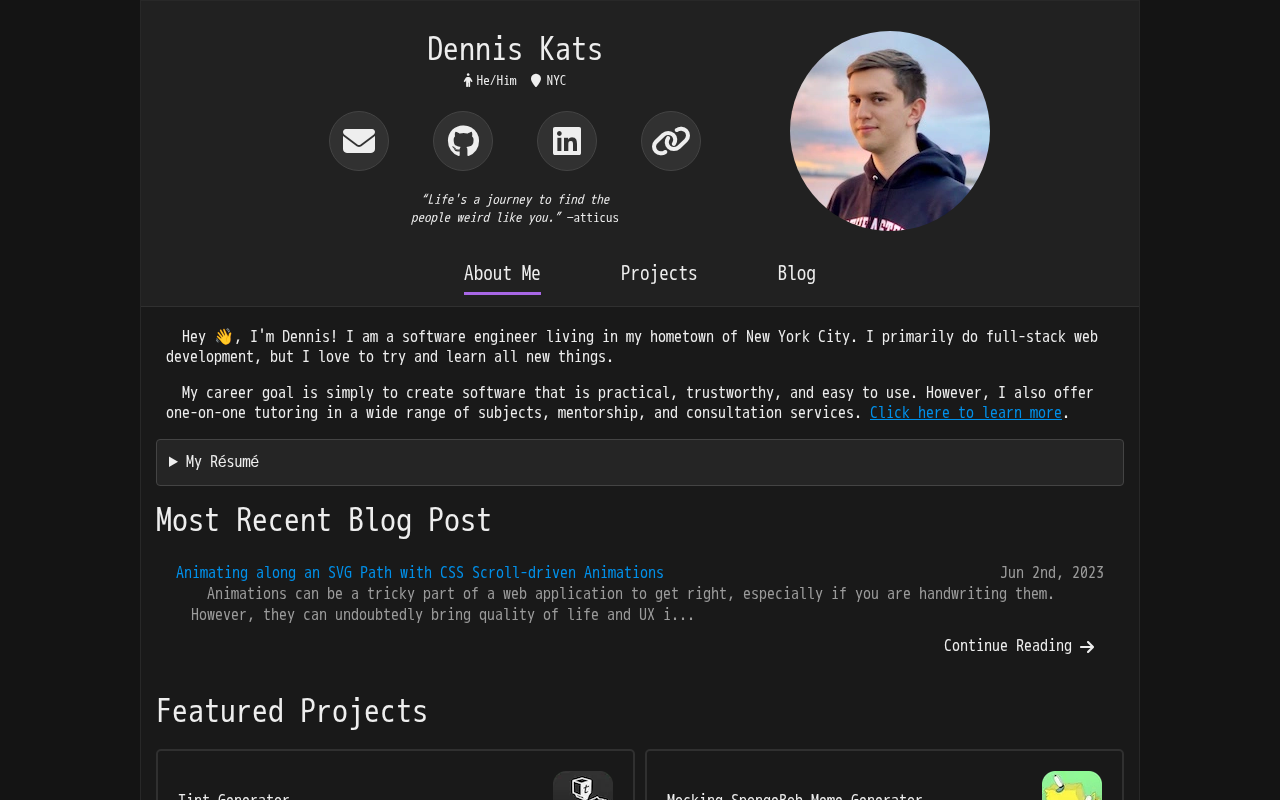The width and height of the screenshot is (1280, 800).
Task: Click the Tint Generator project icon
Action: (583, 787)
